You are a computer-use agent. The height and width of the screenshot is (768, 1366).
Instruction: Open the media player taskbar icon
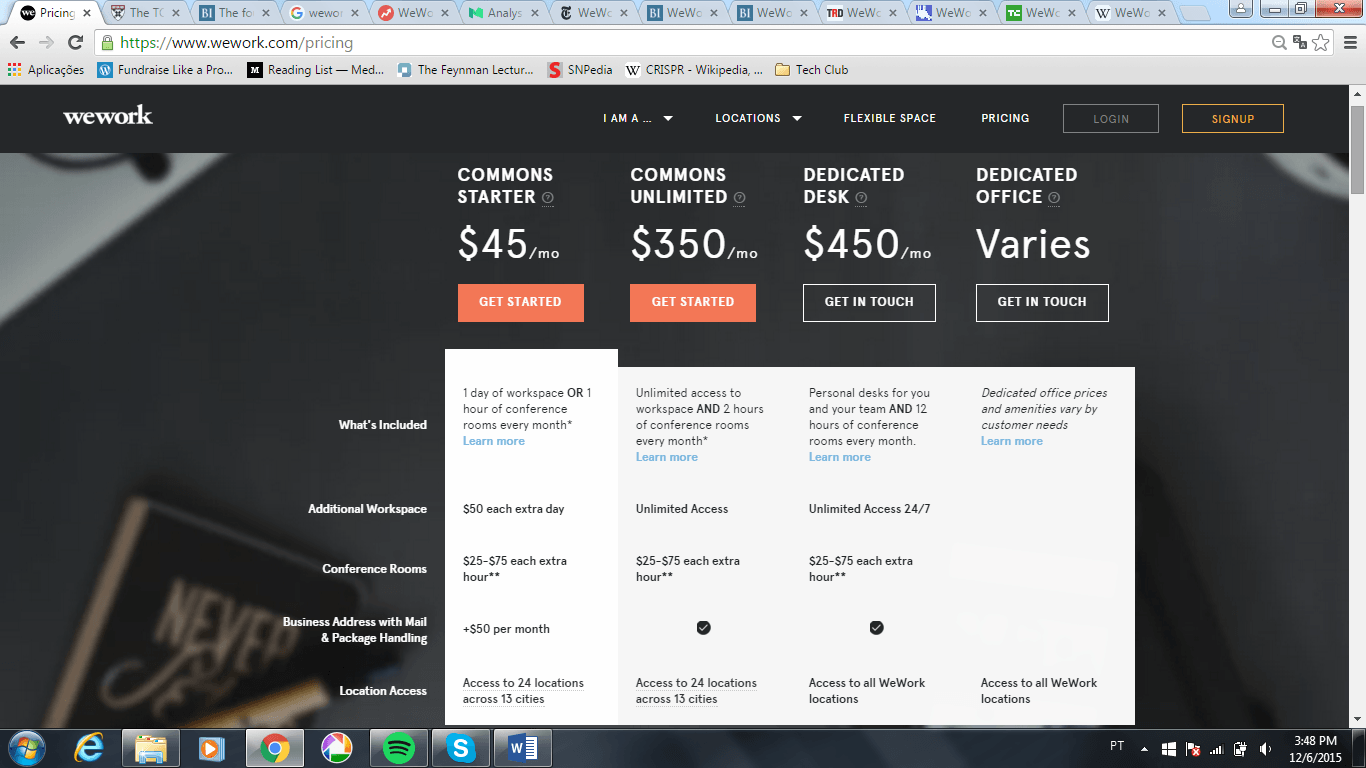click(x=211, y=748)
